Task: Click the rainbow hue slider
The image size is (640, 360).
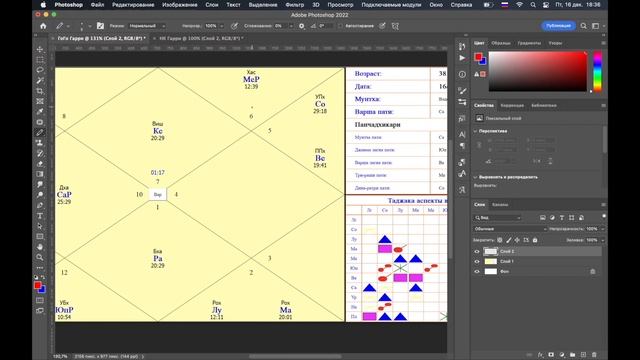Action: click(598, 71)
